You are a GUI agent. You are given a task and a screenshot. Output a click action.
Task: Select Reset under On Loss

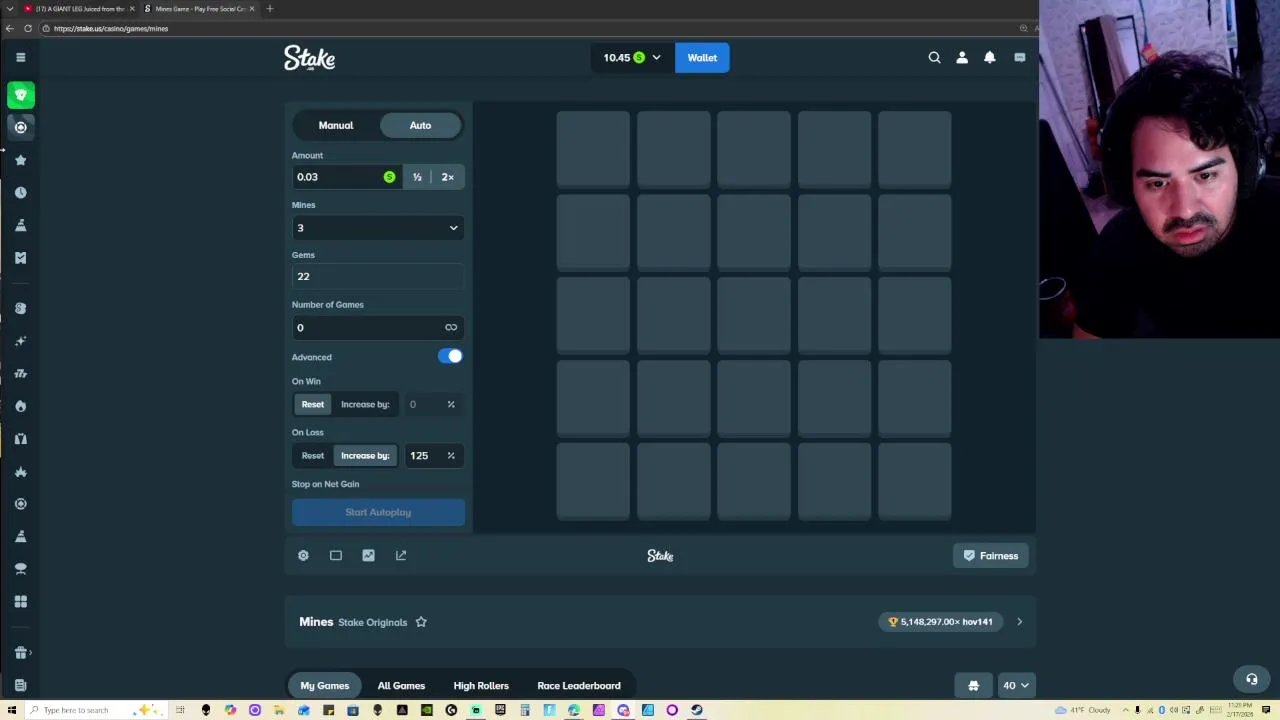pyautogui.click(x=313, y=455)
